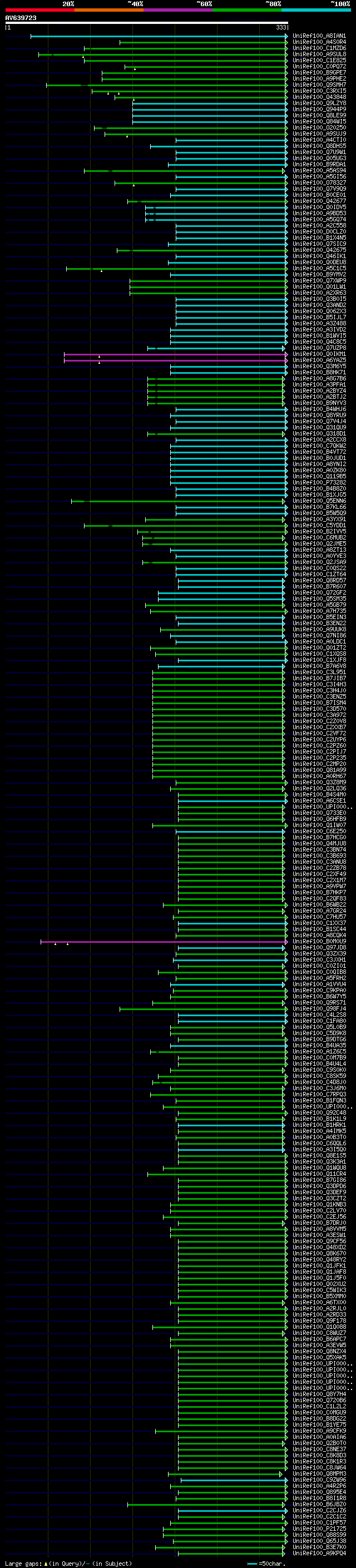Open the UniRef100_C1E825 hit label
The image size is (356, 1568).
click(319, 60)
